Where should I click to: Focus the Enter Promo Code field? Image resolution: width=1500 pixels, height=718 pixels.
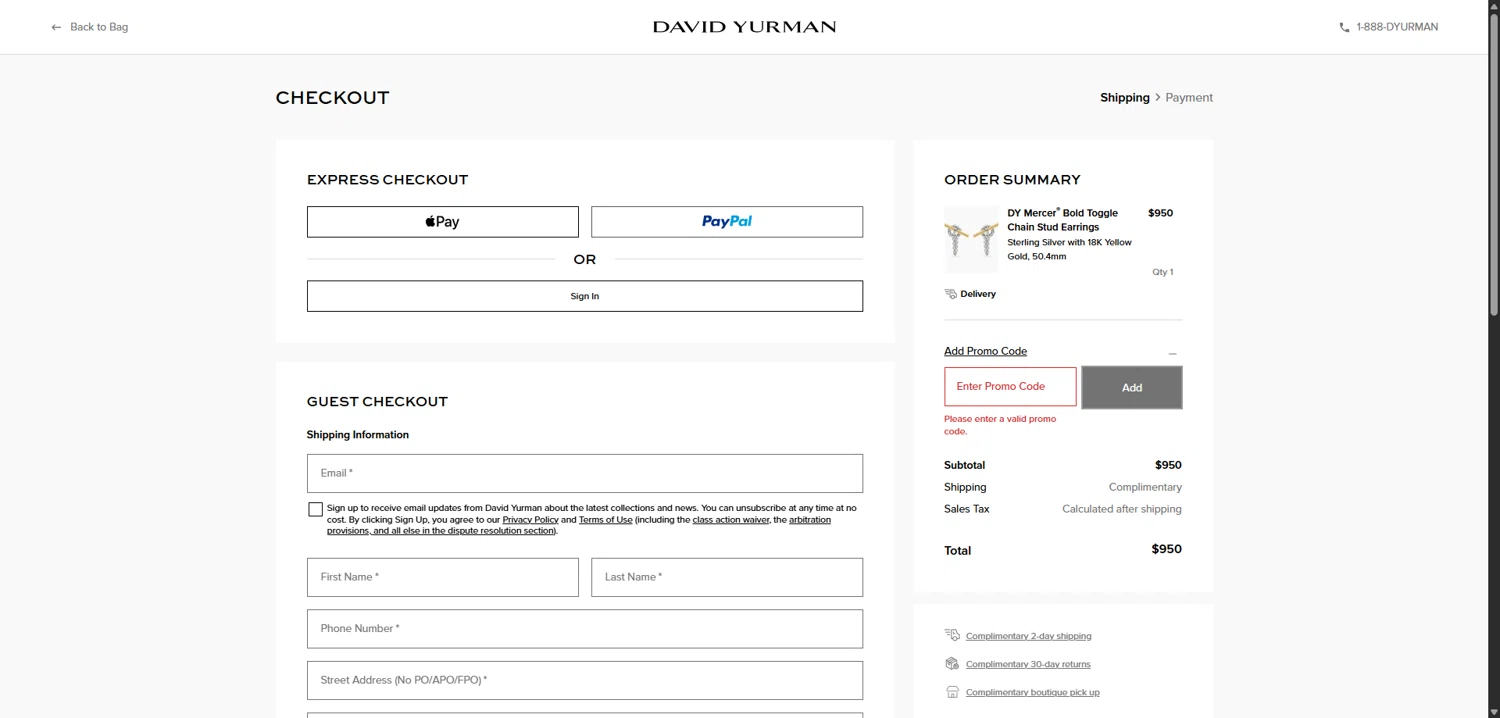(x=1010, y=386)
